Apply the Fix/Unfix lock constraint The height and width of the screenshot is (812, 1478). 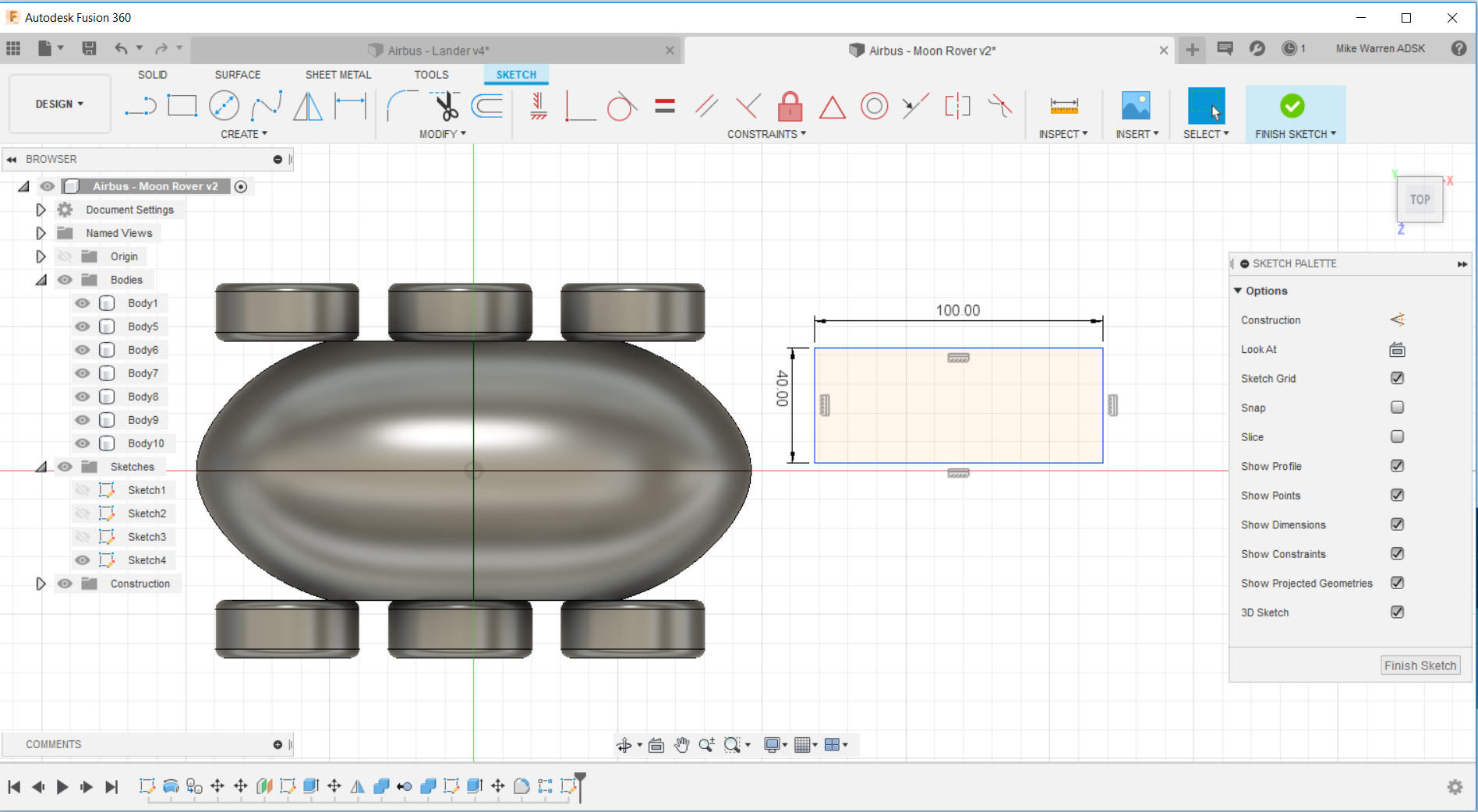click(x=790, y=106)
